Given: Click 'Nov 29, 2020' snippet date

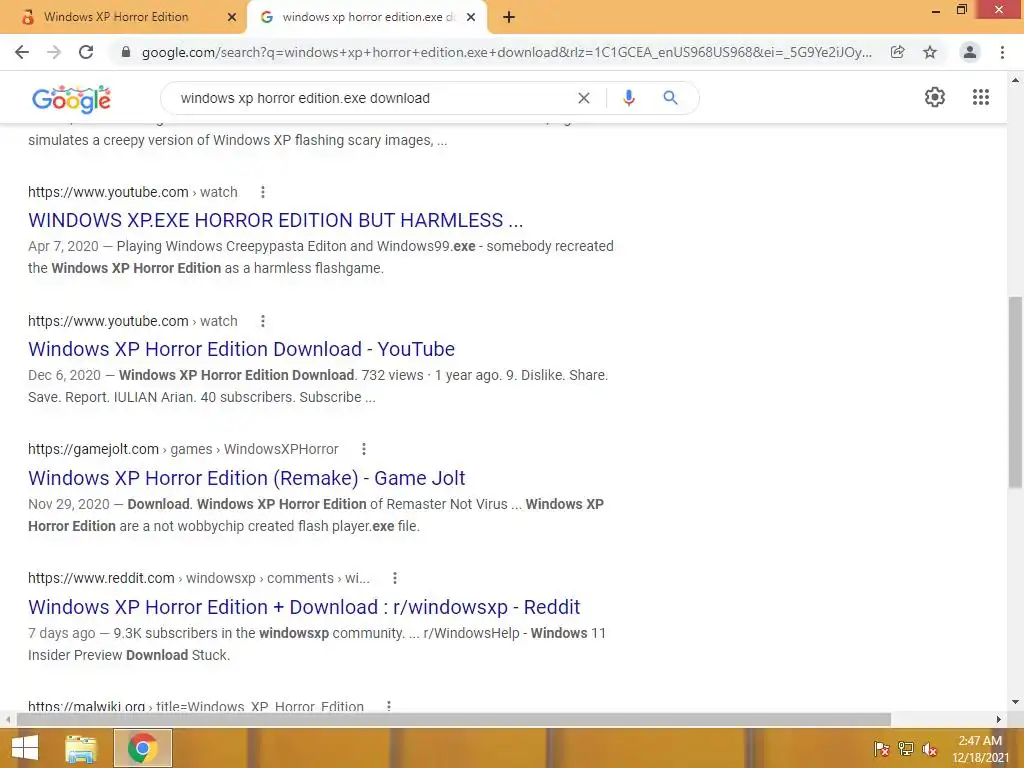Looking at the screenshot, I should (x=69, y=504).
